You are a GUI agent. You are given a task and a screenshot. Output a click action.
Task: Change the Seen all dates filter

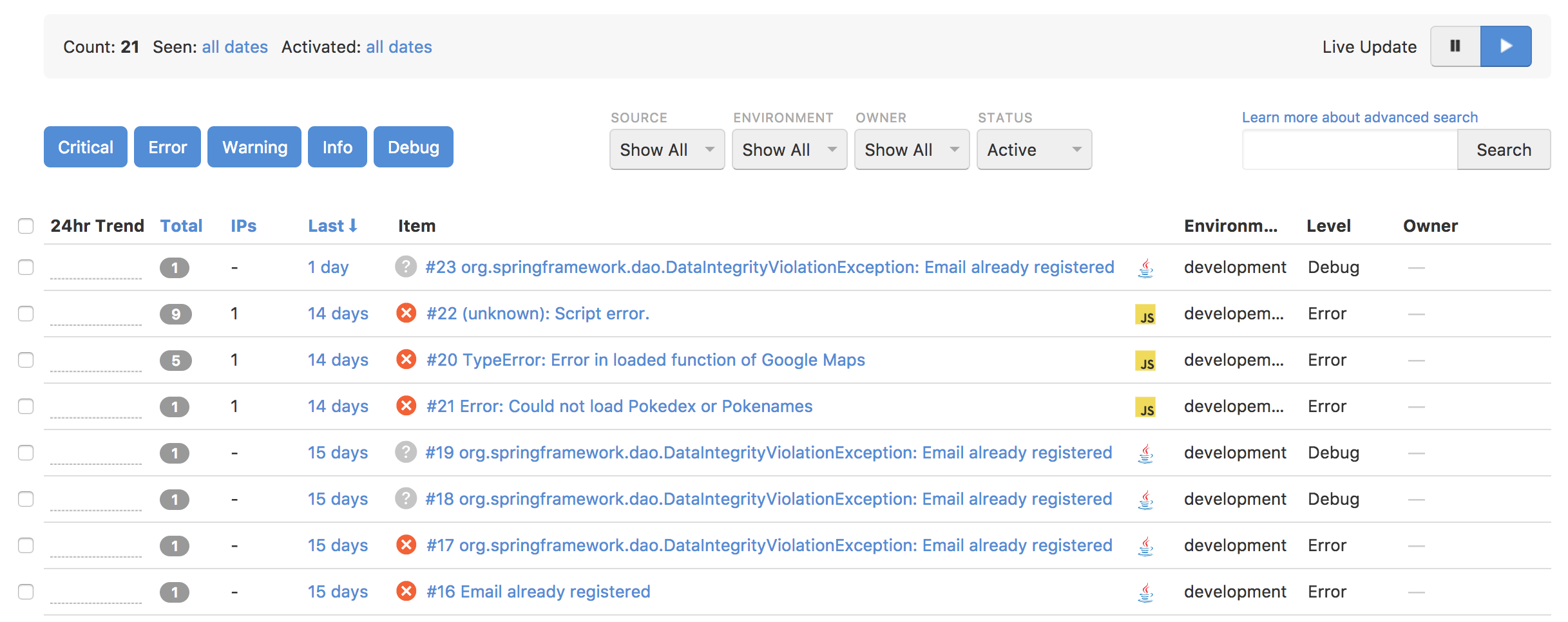tap(234, 47)
